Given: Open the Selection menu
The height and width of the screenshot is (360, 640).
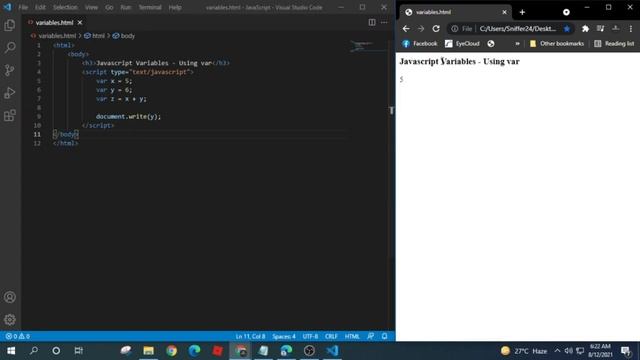Looking at the screenshot, I should pos(65,7).
